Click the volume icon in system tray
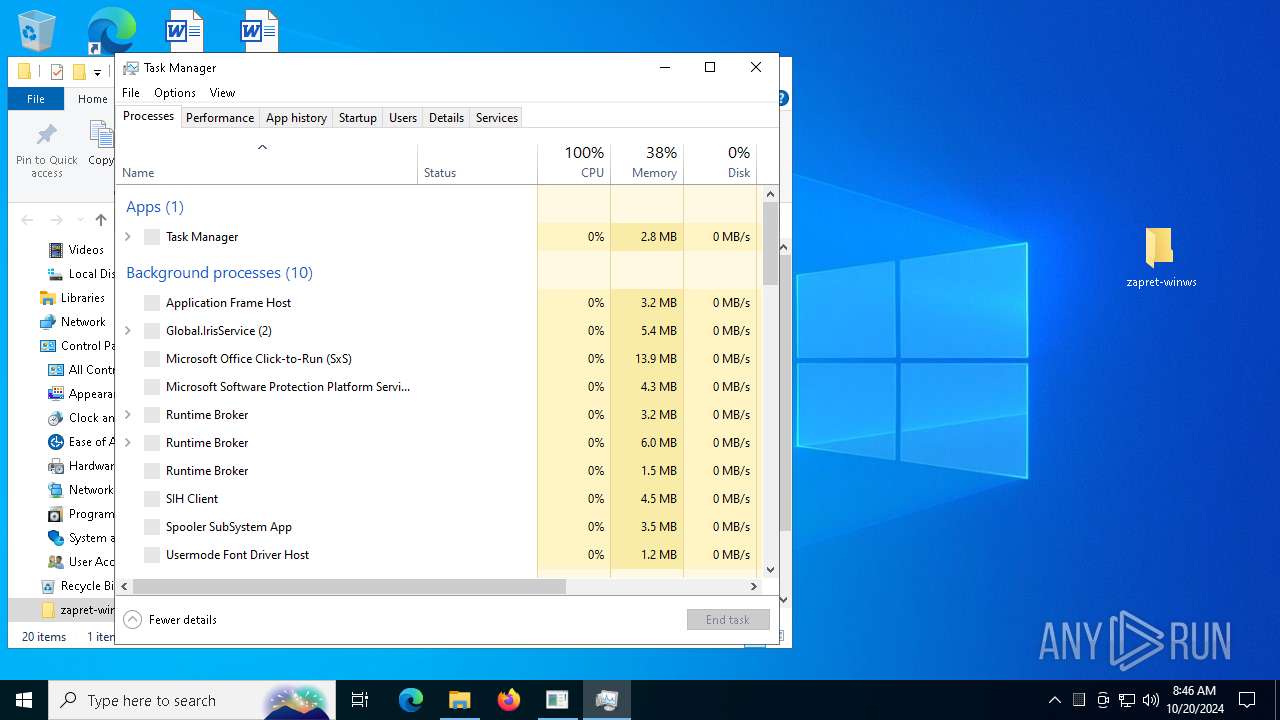1280x720 pixels. 1151,700
